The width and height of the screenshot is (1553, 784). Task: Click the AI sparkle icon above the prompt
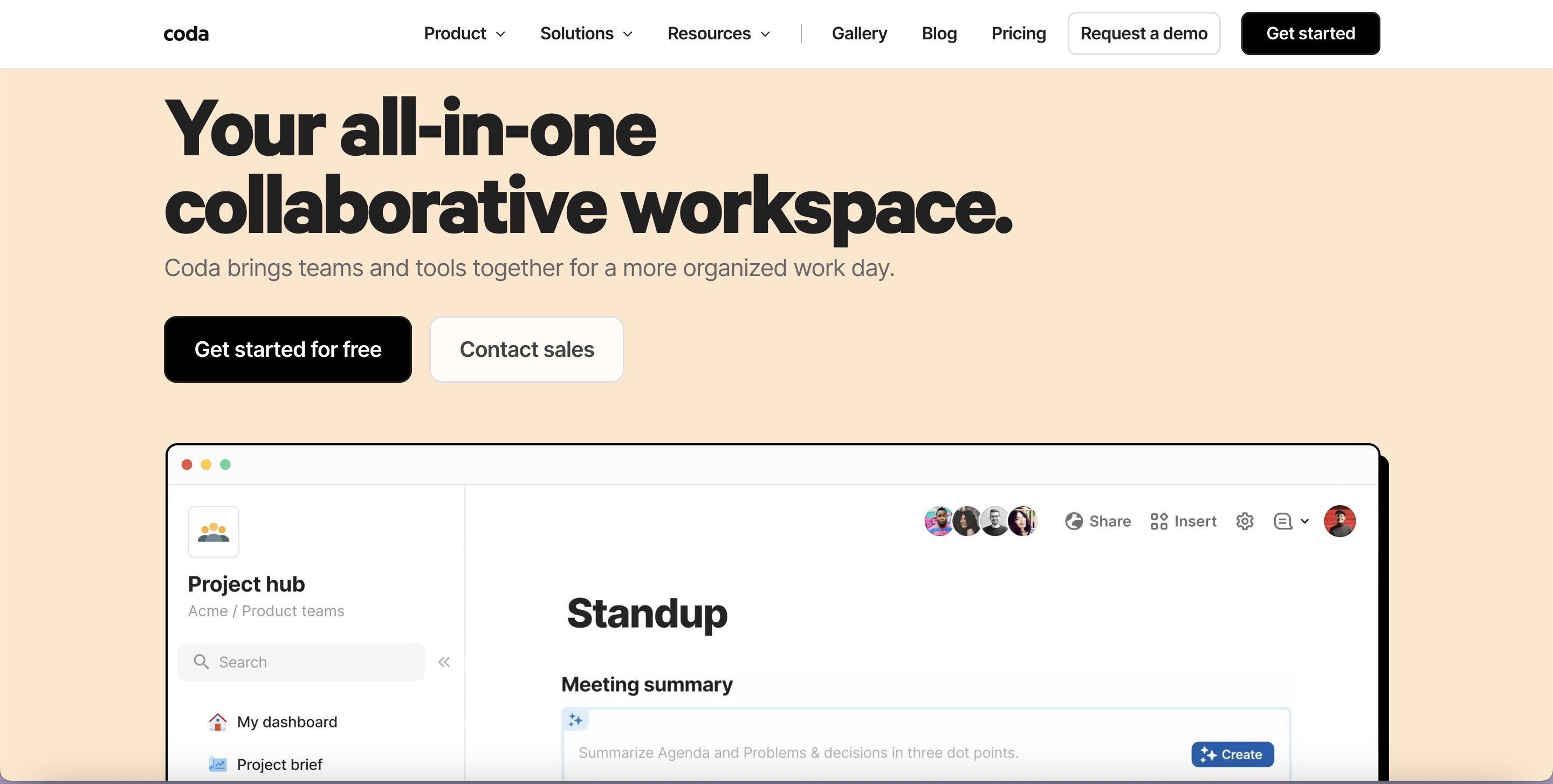575,720
